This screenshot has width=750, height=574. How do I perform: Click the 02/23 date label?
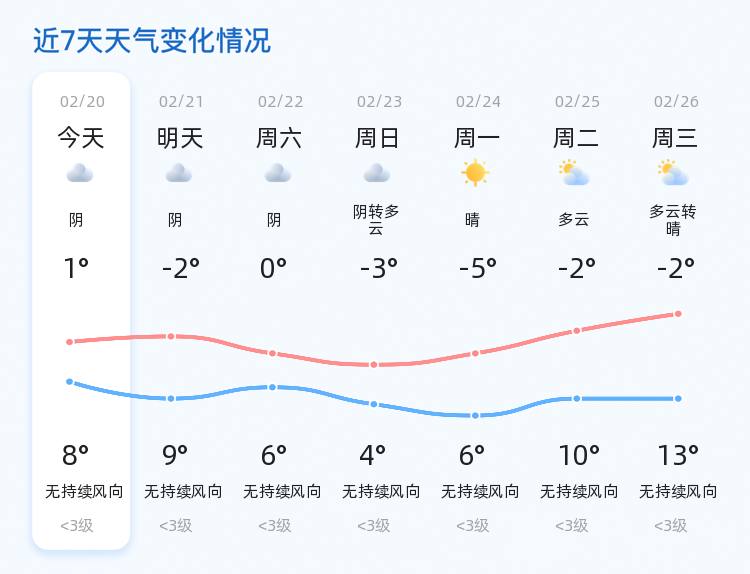coord(379,102)
